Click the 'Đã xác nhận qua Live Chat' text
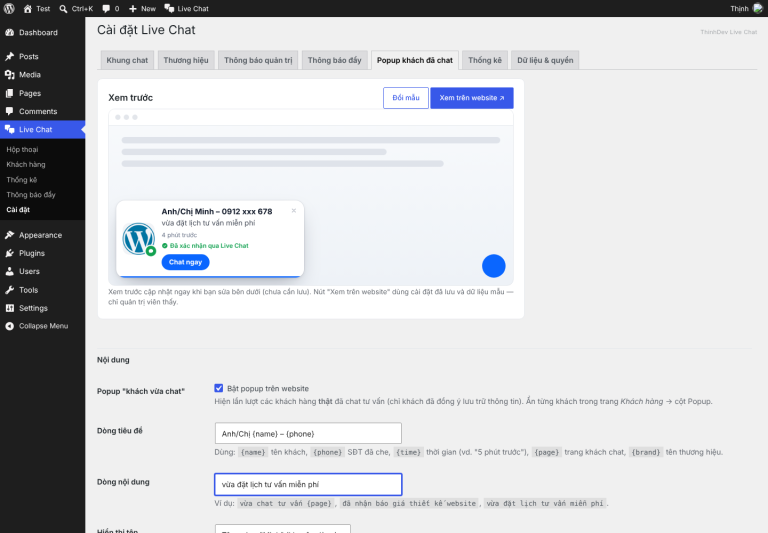Image resolution: width=768 pixels, height=533 pixels. click(209, 246)
